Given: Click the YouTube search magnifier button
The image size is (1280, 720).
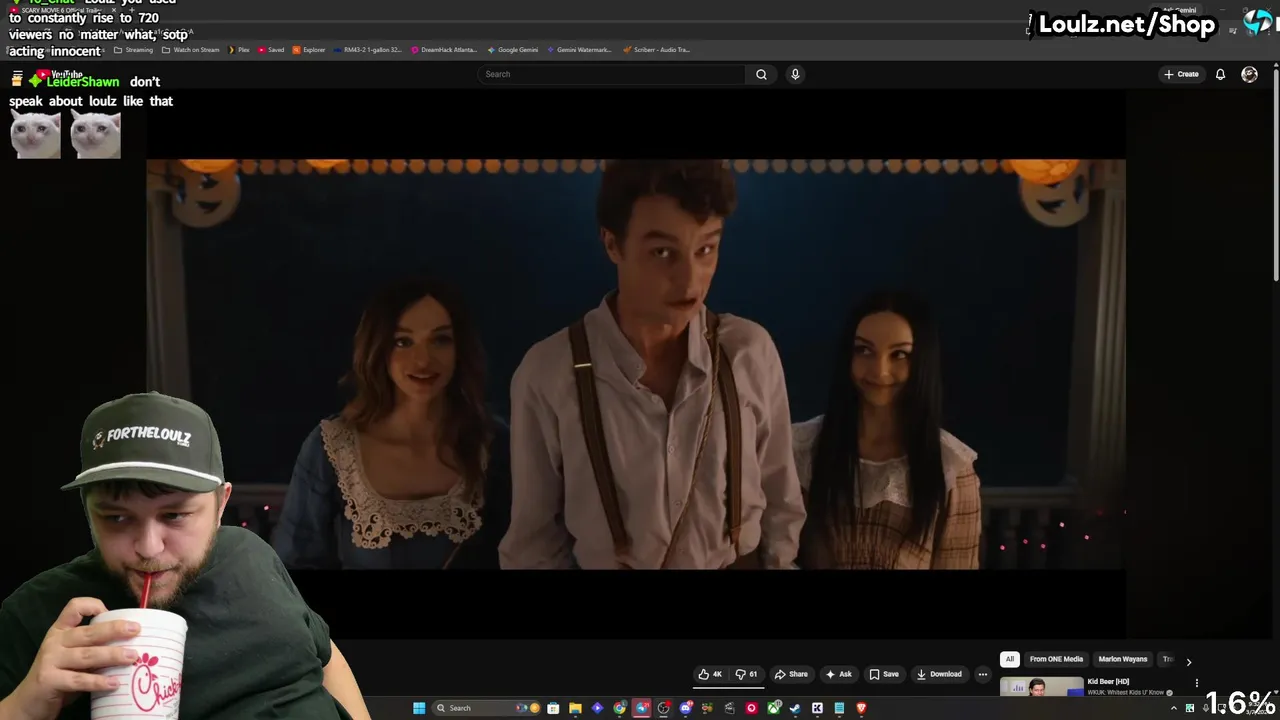Looking at the screenshot, I should [761, 74].
